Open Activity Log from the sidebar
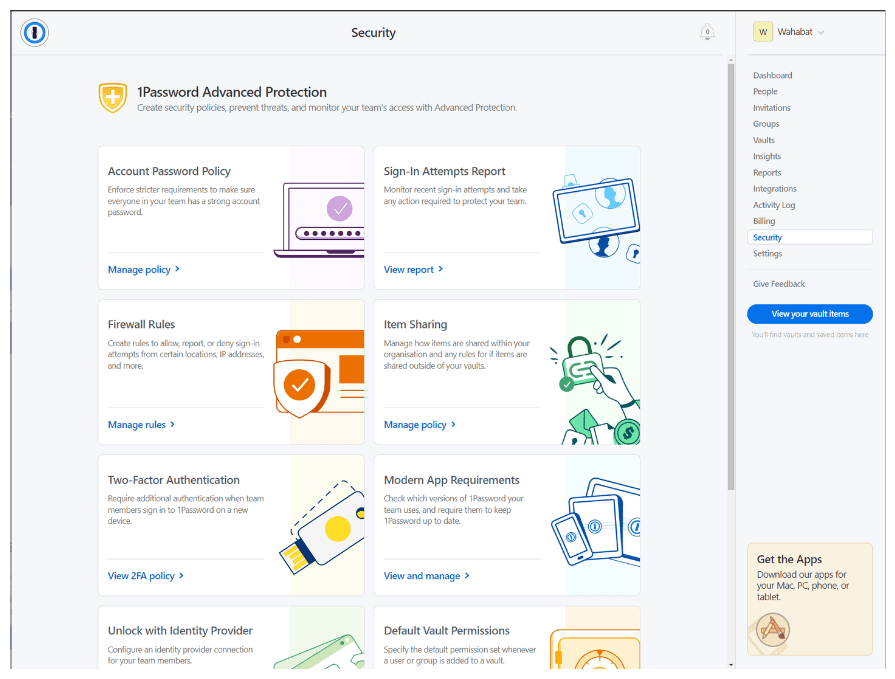This screenshot has height=679, width=895. point(774,205)
